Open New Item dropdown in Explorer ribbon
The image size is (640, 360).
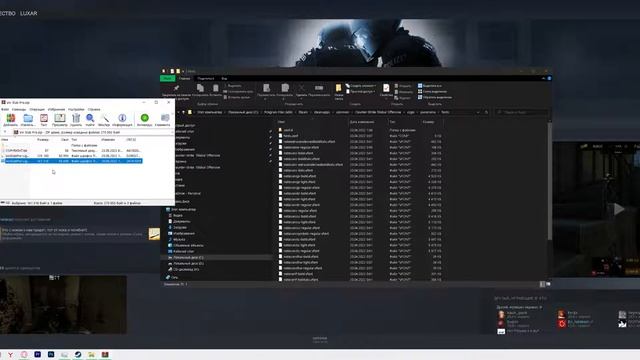(361, 86)
